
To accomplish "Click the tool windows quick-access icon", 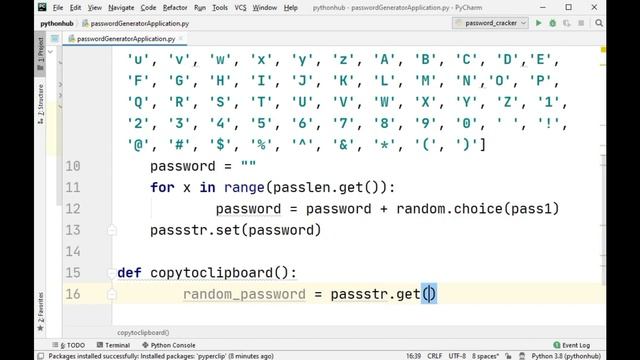I will click(x=41, y=356).
